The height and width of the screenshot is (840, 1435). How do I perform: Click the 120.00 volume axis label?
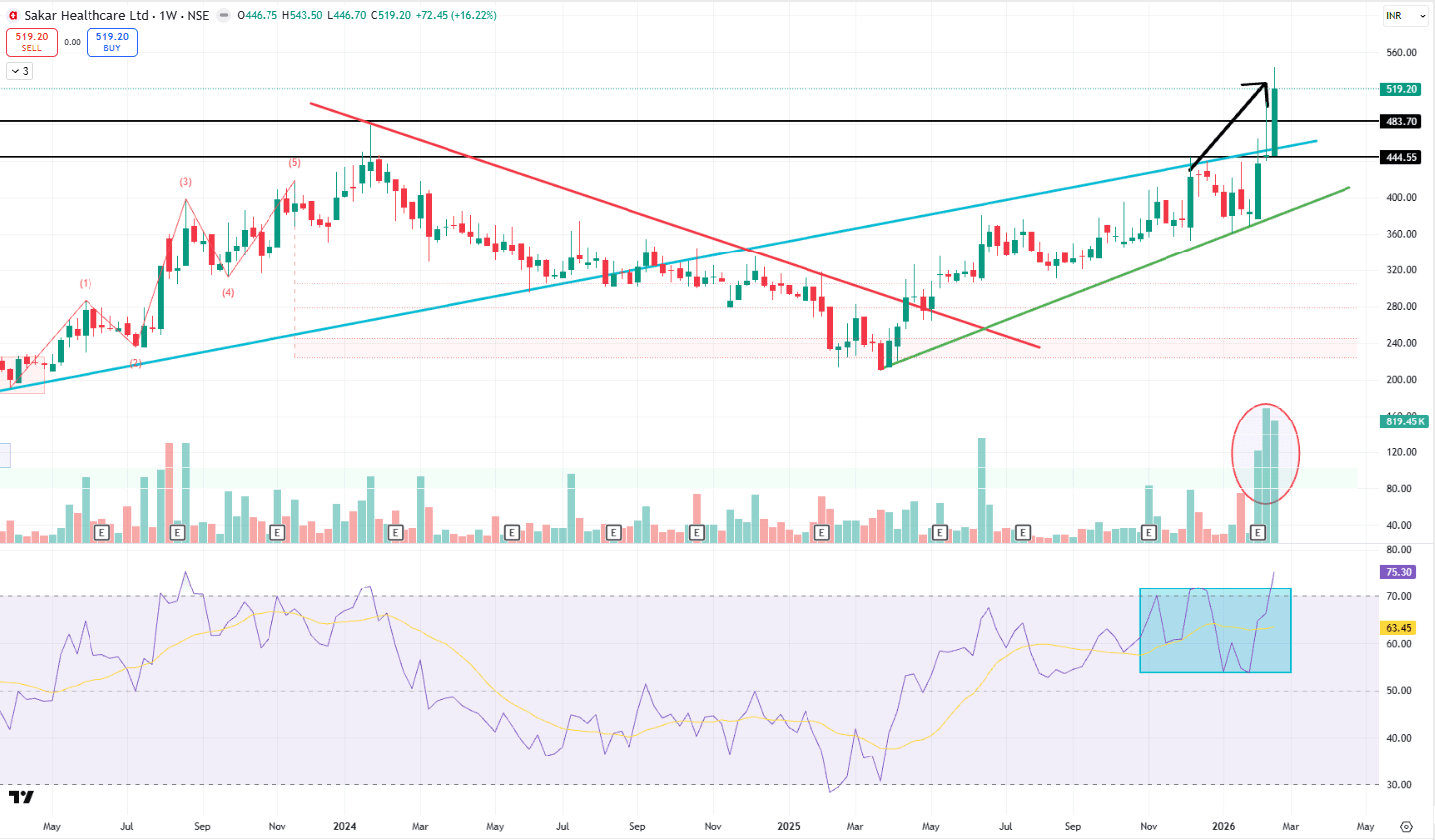pyautogui.click(x=1401, y=452)
